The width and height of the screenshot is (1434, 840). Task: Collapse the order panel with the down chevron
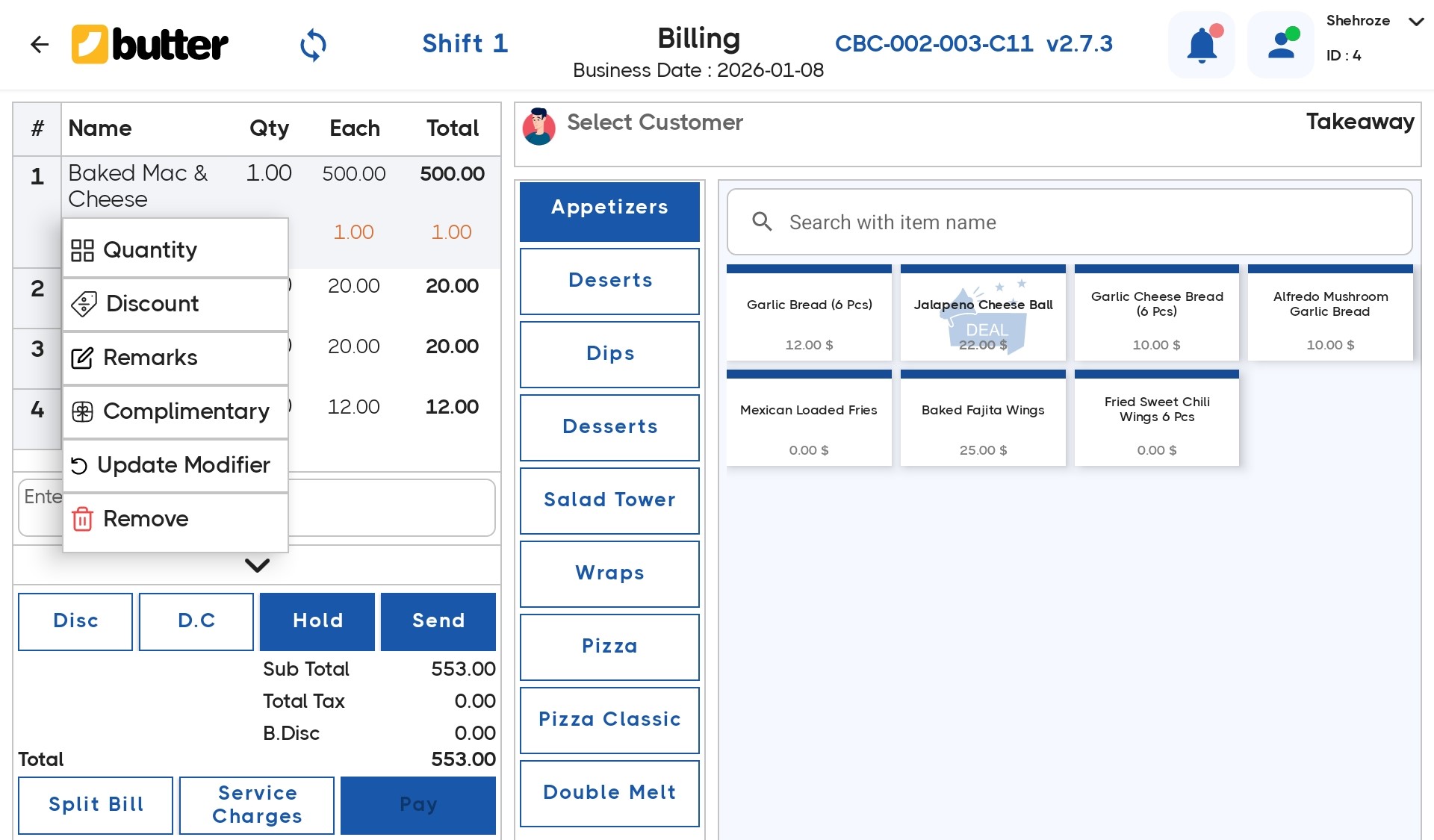pos(257,565)
